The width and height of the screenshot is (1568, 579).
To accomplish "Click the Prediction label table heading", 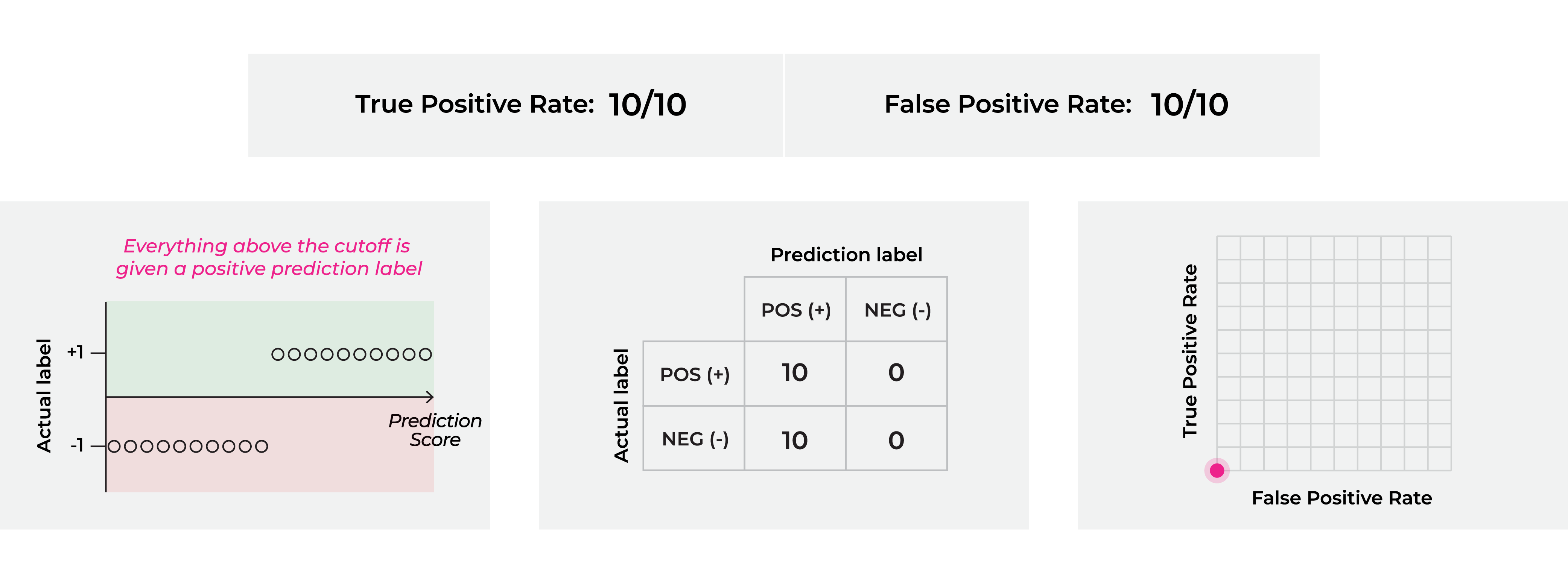I will (846, 254).
